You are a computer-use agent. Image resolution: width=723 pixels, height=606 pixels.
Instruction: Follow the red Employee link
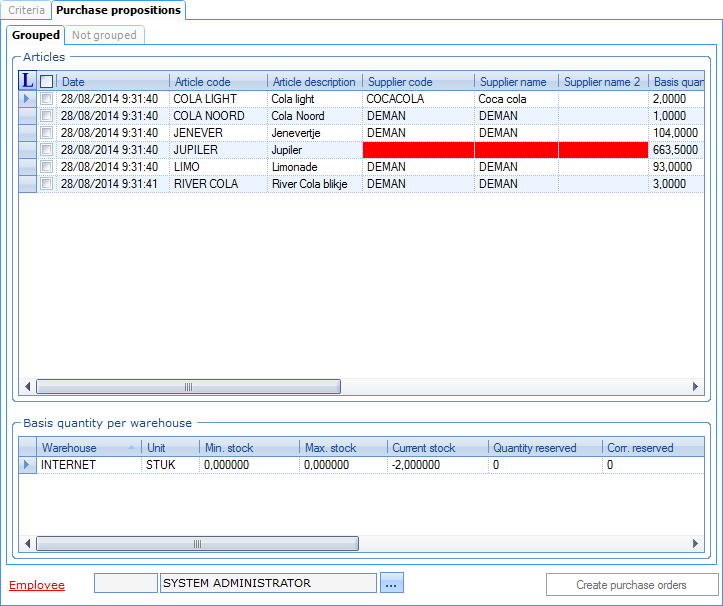[x=36, y=585]
